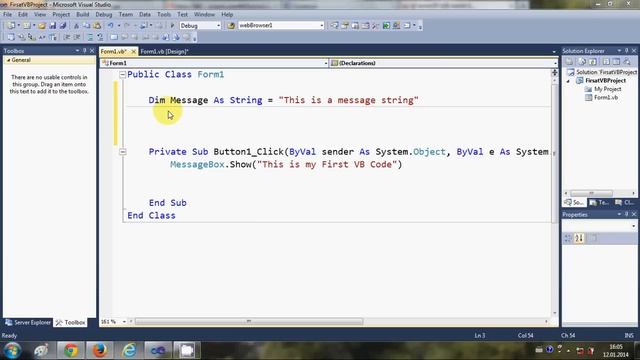Click Windows Start orb
Image resolution: width=640 pixels, height=360 pixels.
(x=12, y=351)
